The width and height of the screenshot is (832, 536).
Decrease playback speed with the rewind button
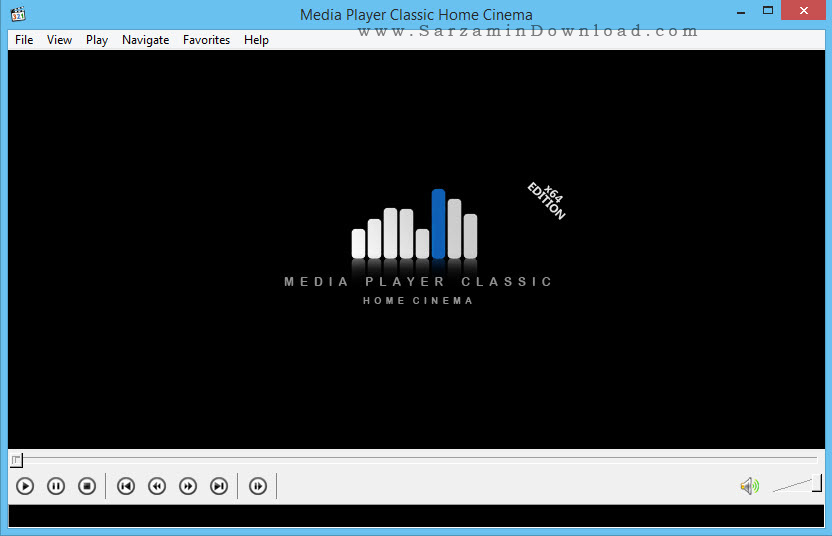[157, 486]
